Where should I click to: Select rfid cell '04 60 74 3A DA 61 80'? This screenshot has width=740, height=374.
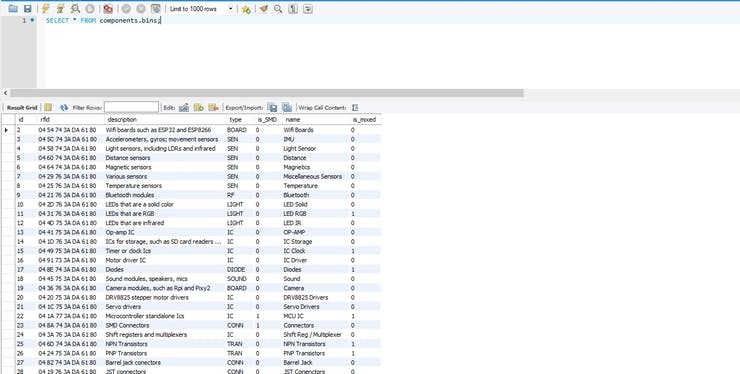click(x=71, y=158)
